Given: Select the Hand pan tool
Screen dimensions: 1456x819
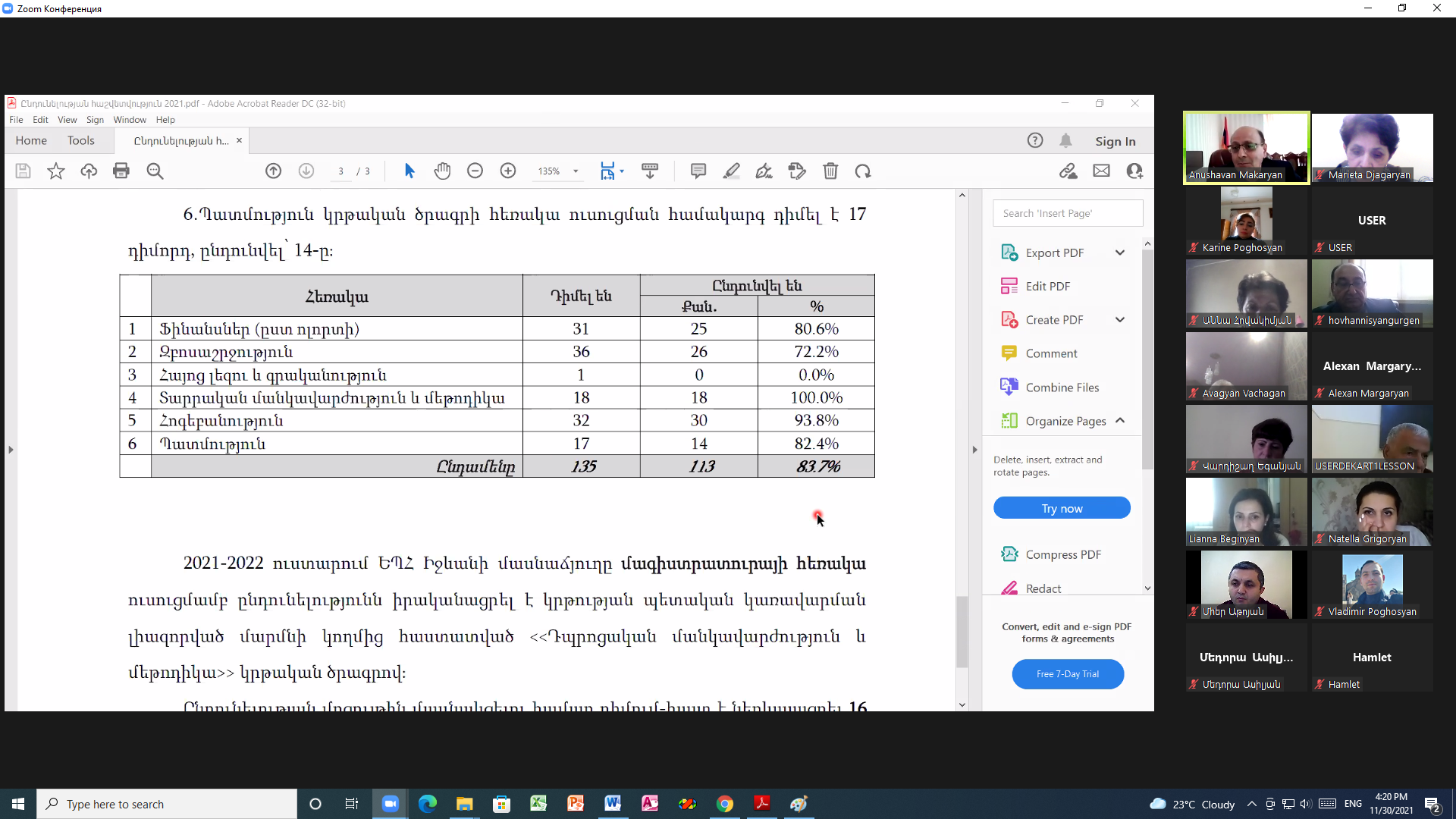Looking at the screenshot, I should point(442,171).
